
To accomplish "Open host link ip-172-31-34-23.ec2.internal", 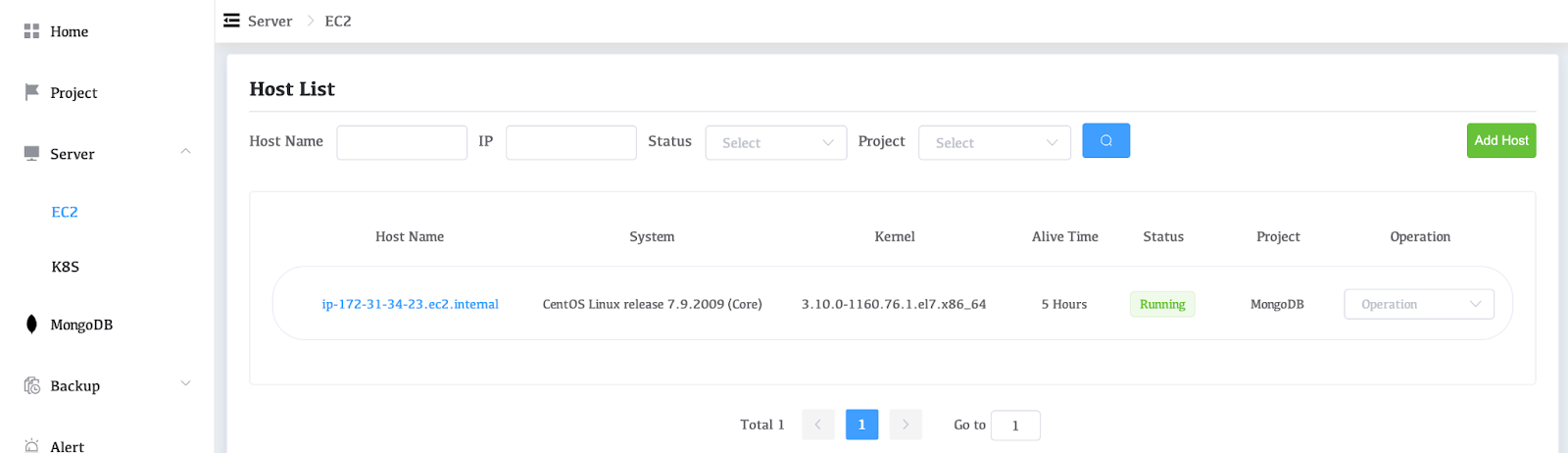I will click(x=410, y=304).
